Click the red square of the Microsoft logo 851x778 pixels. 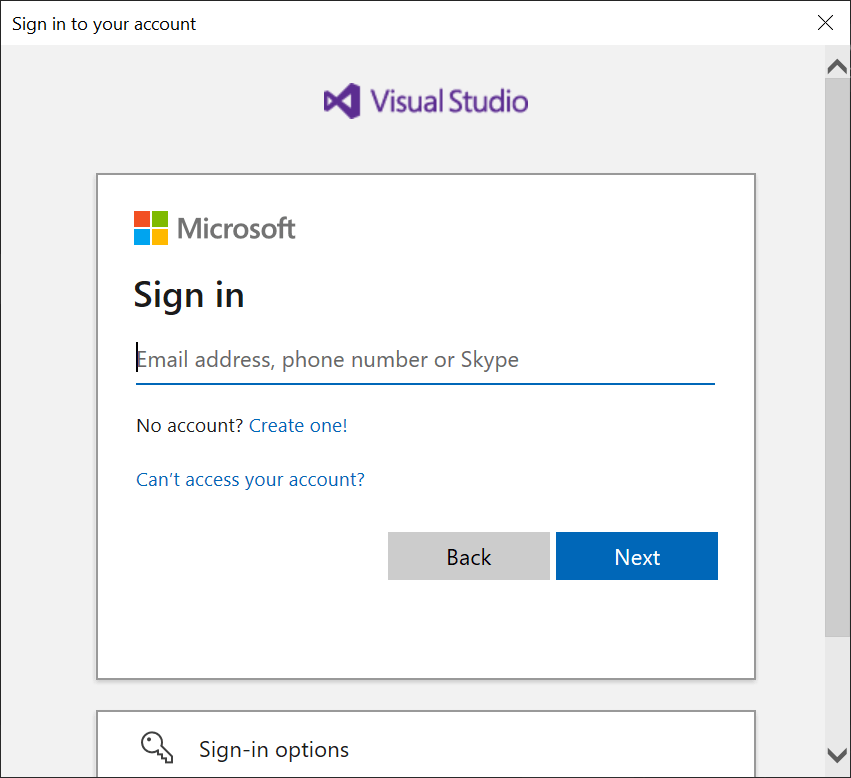point(140,219)
